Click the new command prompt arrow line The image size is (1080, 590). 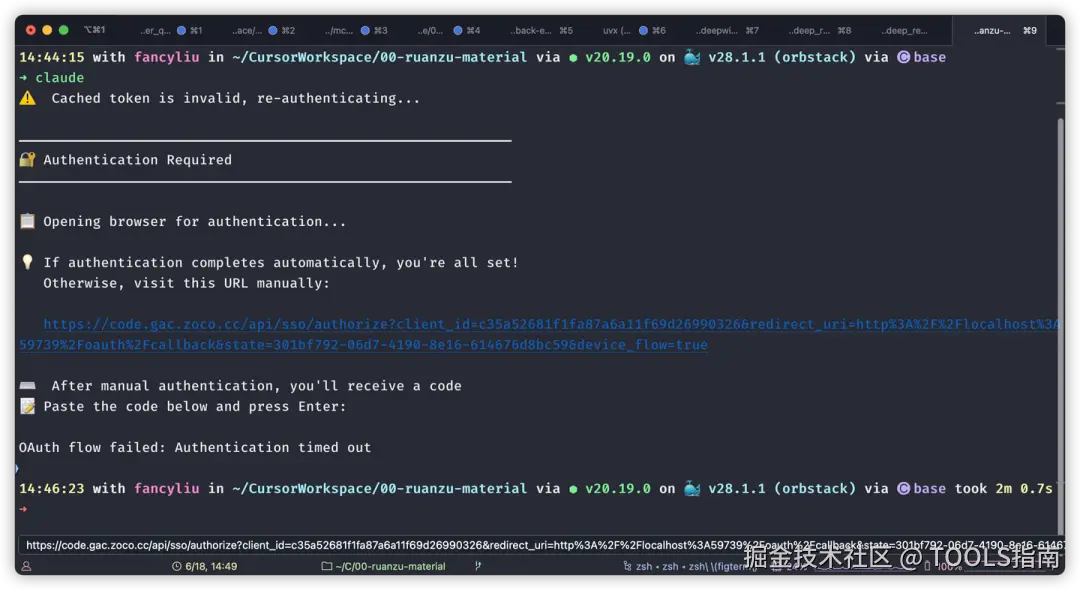click(x=23, y=509)
